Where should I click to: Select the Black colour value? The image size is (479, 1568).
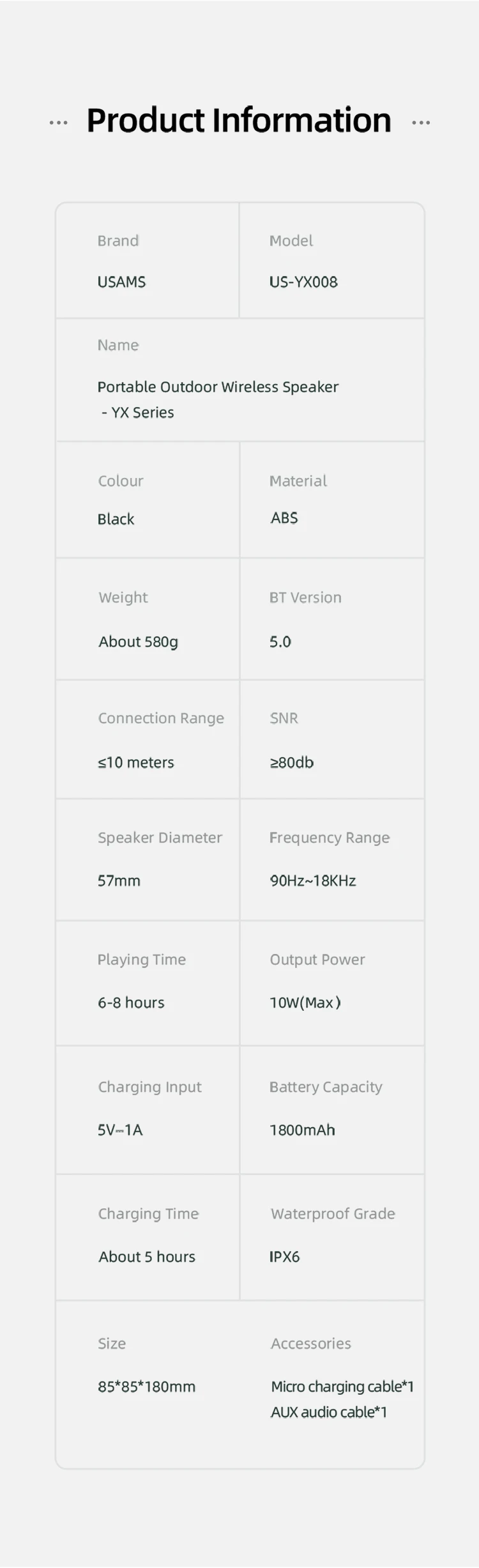(116, 519)
